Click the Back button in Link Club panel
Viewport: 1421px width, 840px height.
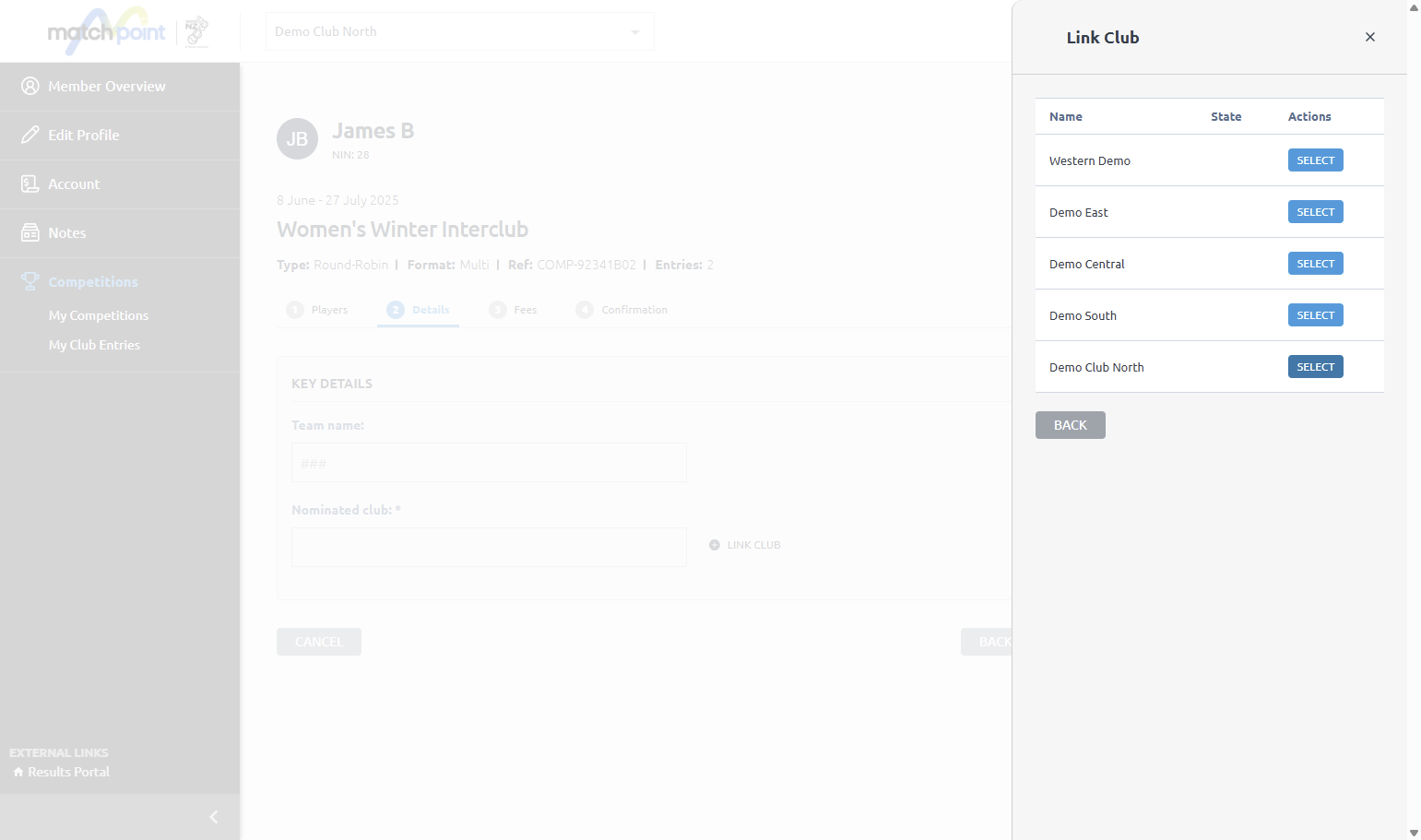pyautogui.click(x=1071, y=425)
